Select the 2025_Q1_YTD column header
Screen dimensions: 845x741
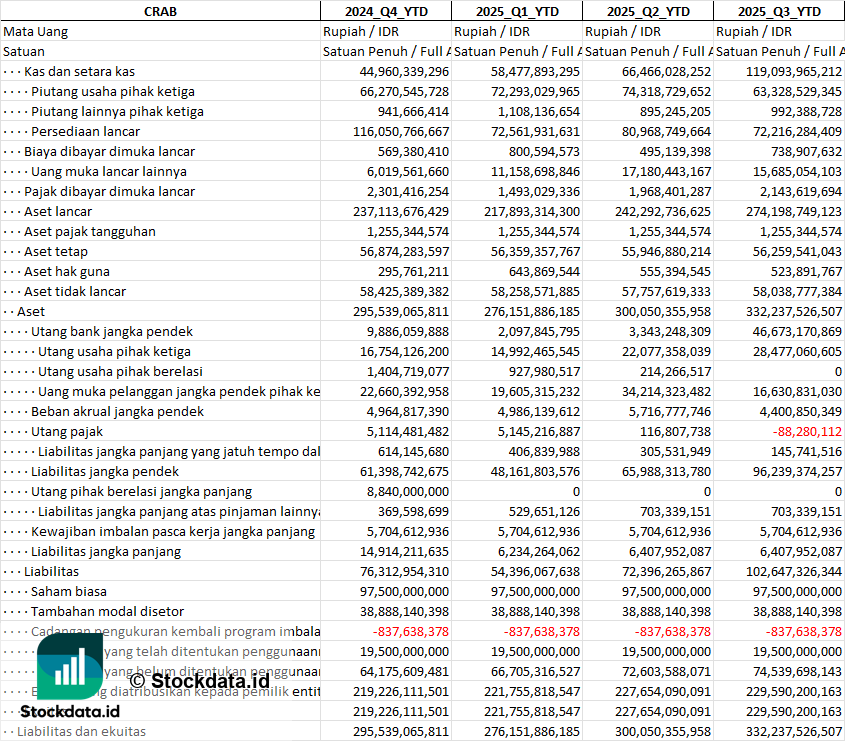(x=516, y=11)
